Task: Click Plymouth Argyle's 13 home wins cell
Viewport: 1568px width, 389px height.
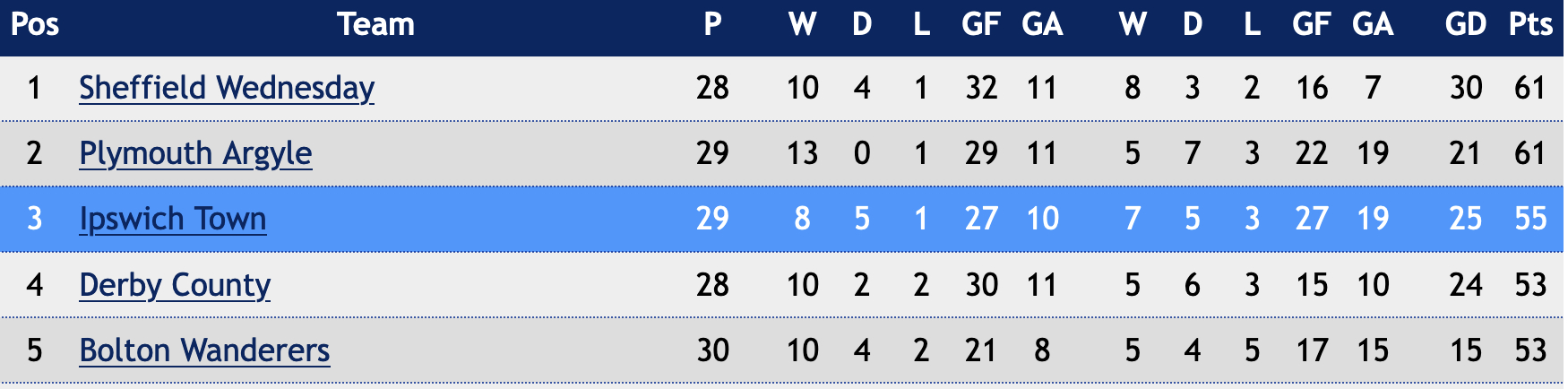Action: (803, 153)
